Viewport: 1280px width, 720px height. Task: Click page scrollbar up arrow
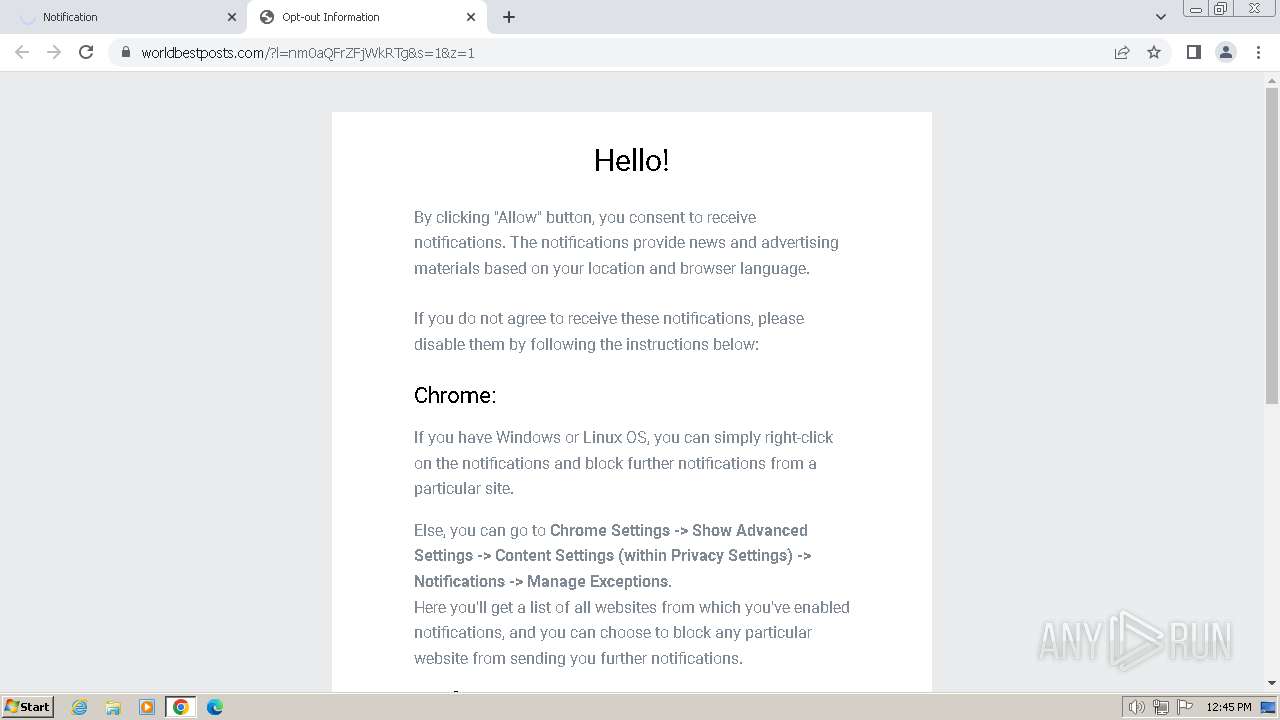(1272, 80)
